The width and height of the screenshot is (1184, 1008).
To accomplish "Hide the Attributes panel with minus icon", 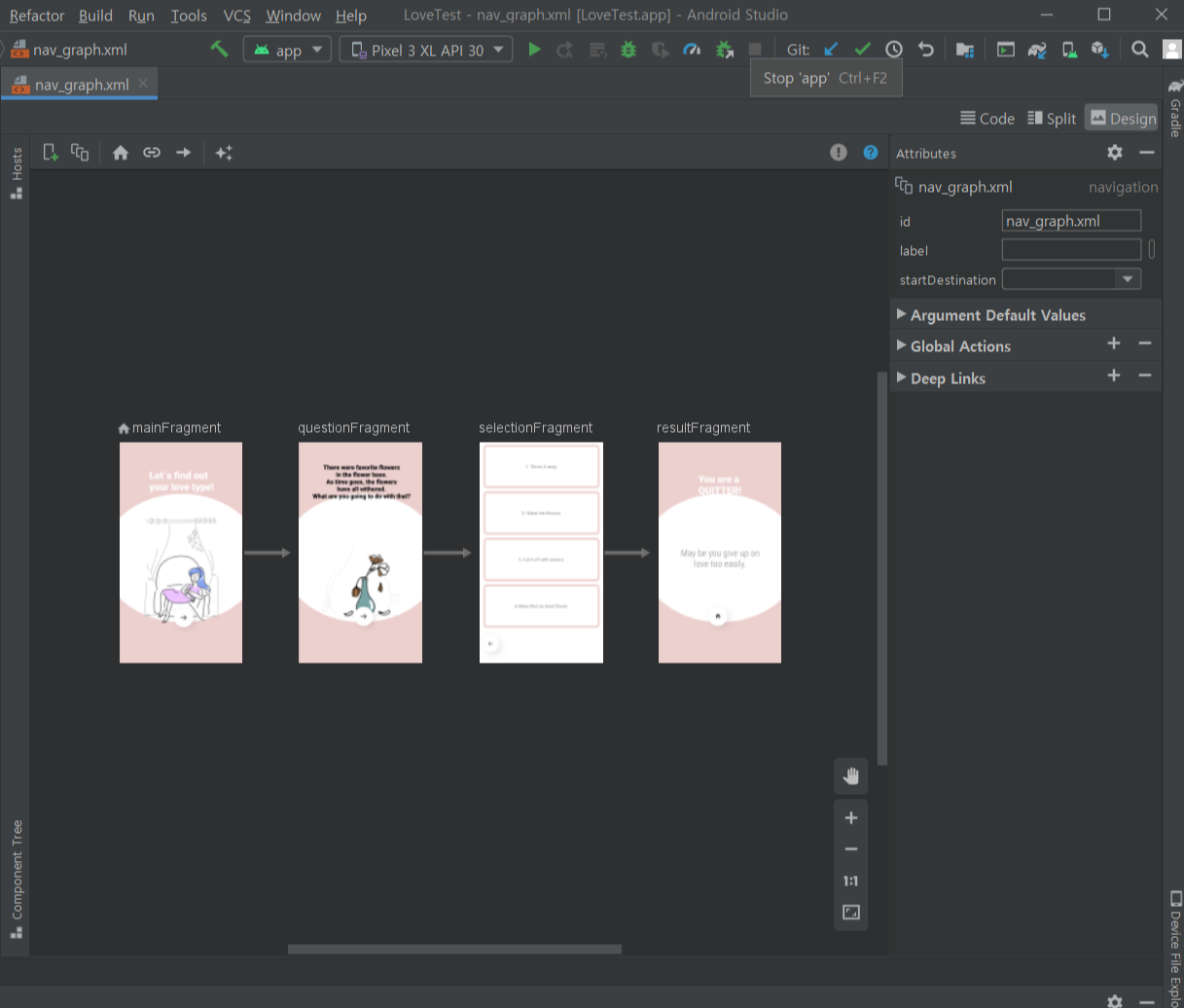I will click(x=1147, y=152).
